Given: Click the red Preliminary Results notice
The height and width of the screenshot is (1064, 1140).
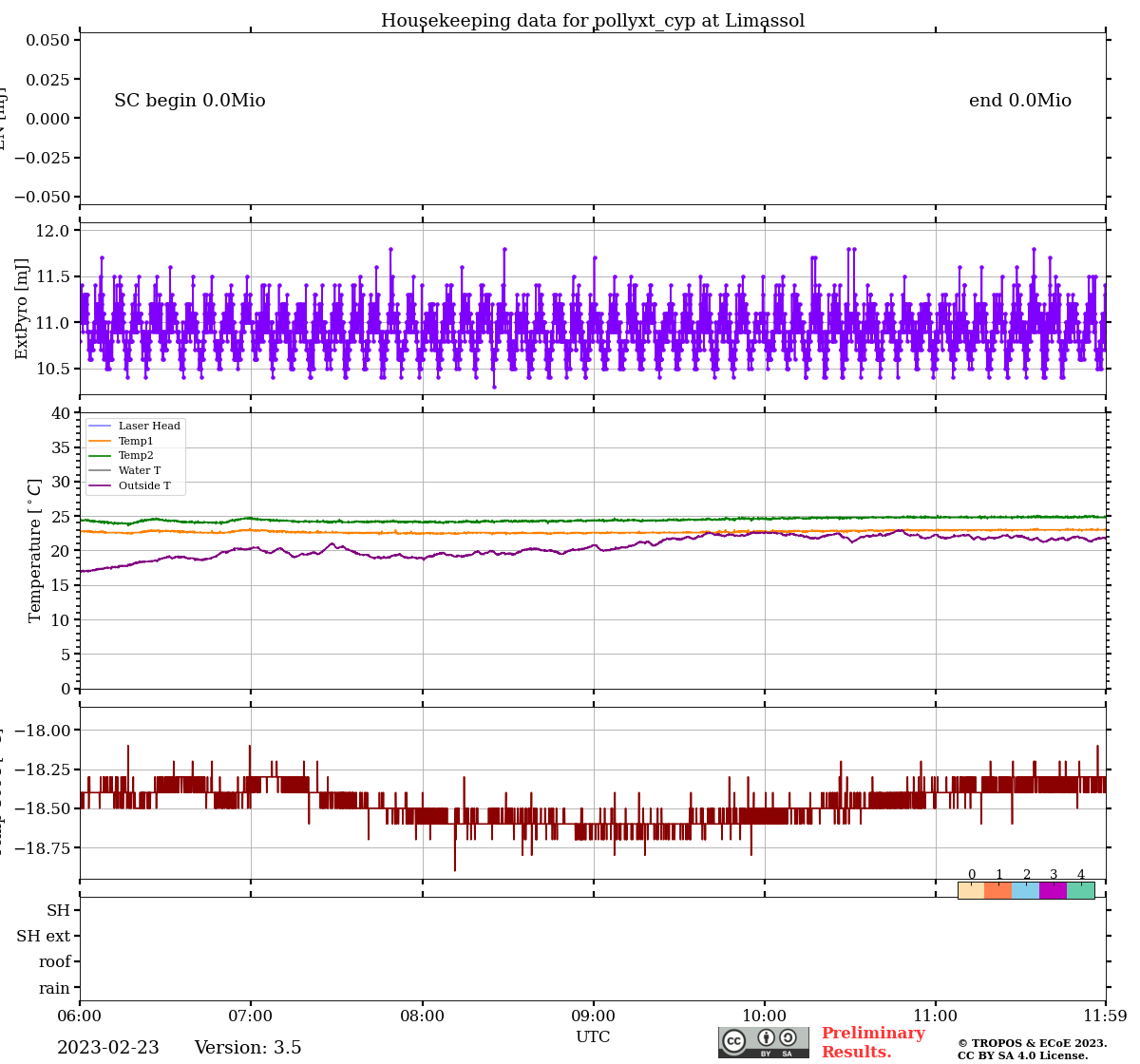Looking at the screenshot, I should coord(873,1042).
